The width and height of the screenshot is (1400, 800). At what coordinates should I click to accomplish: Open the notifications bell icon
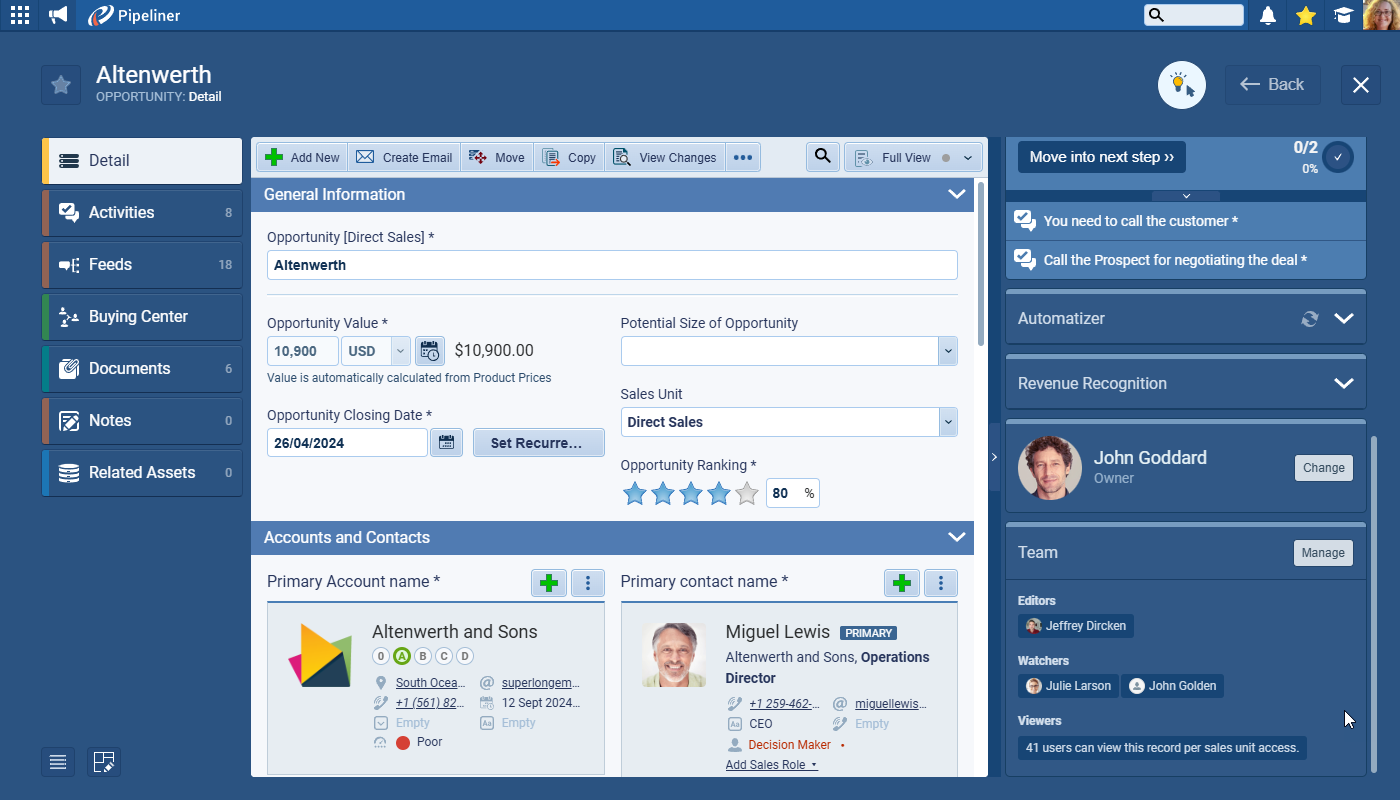tap(1268, 15)
